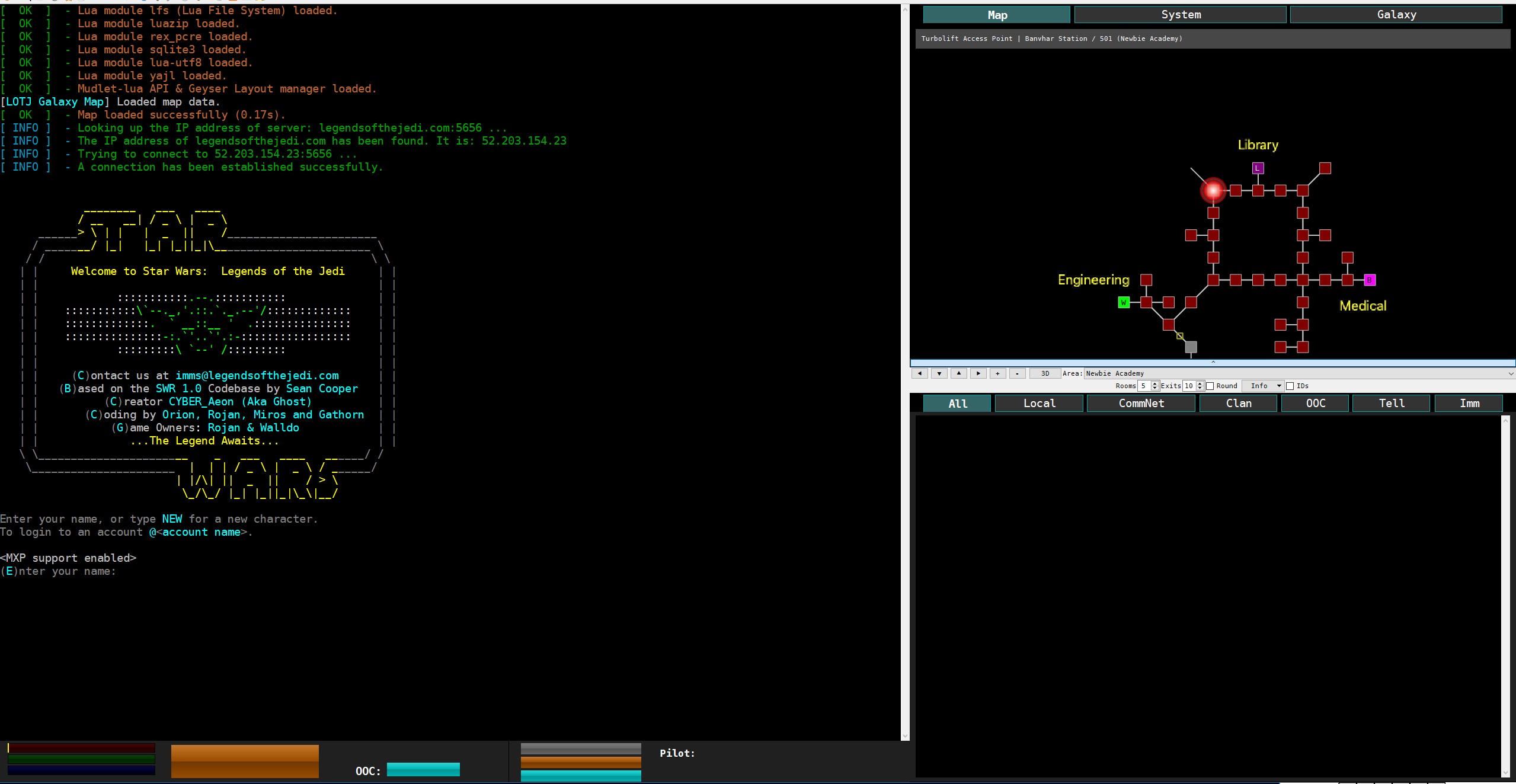Select the purple L Library room marker
The width and height of the screenshot is (1516, 784).
click(x=1258, y=168)
